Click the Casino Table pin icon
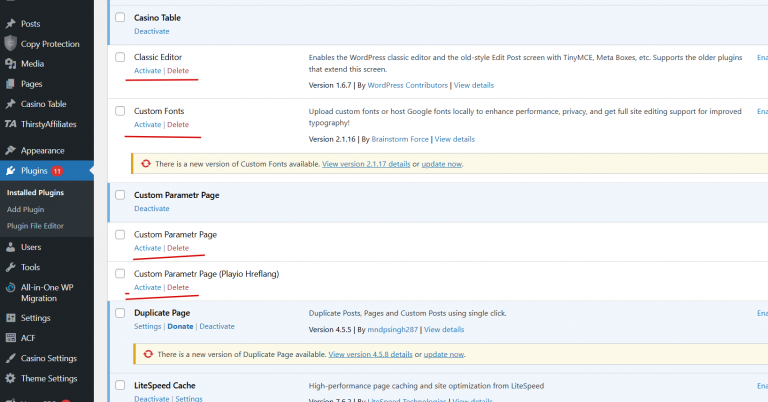This screenshot has height=402, width=768. pos(10,104)
